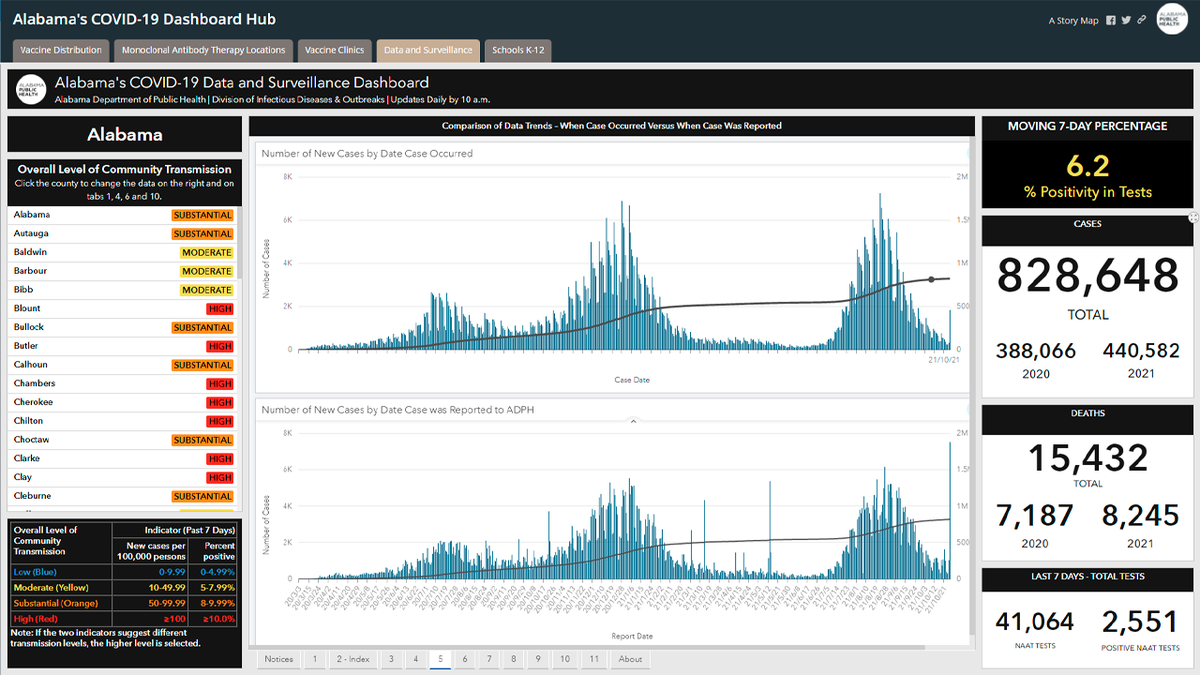Viewport: 1200px width, 675px height.
Task: Share the story map on Twitter
Action: tap(1125, 20)
